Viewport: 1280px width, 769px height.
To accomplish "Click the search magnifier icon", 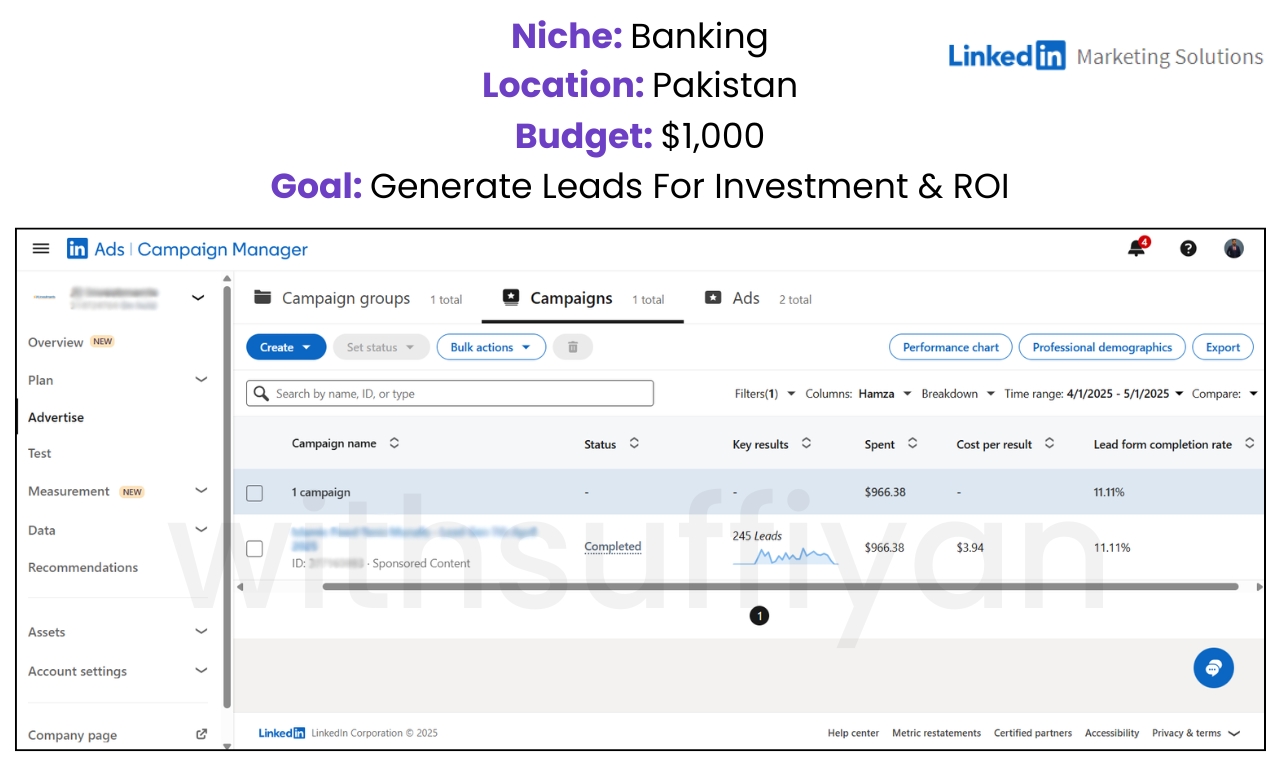I will [x=262, y=393].
